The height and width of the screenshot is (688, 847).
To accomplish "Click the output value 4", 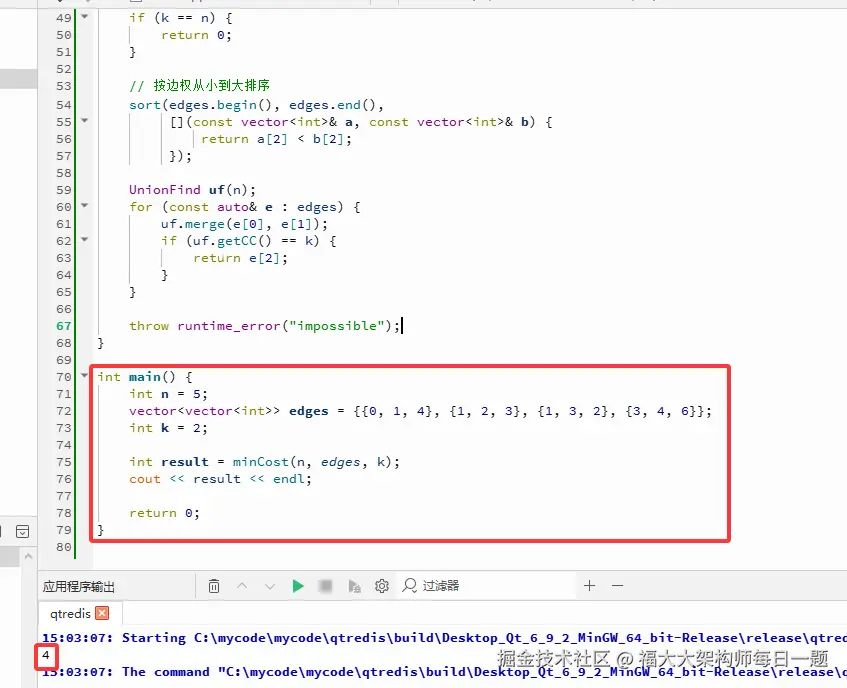I will coord(46,655).
